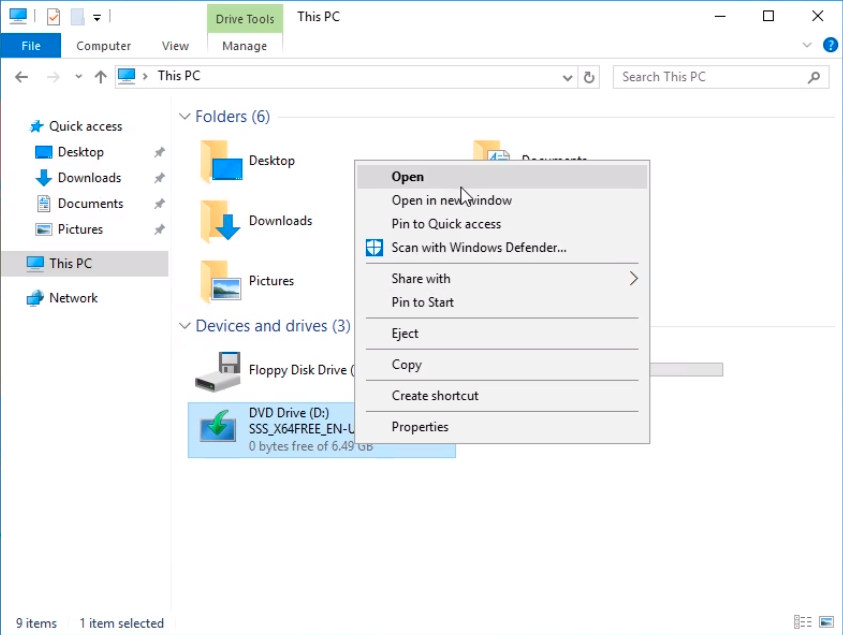Collapse the Folders (6) group chevron

(x=184, y=117)
